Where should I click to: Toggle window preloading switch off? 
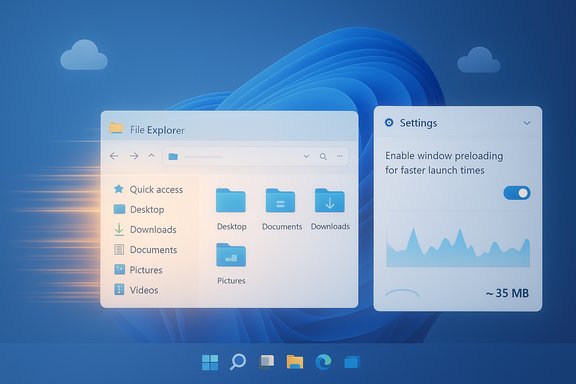coord(517,193)
